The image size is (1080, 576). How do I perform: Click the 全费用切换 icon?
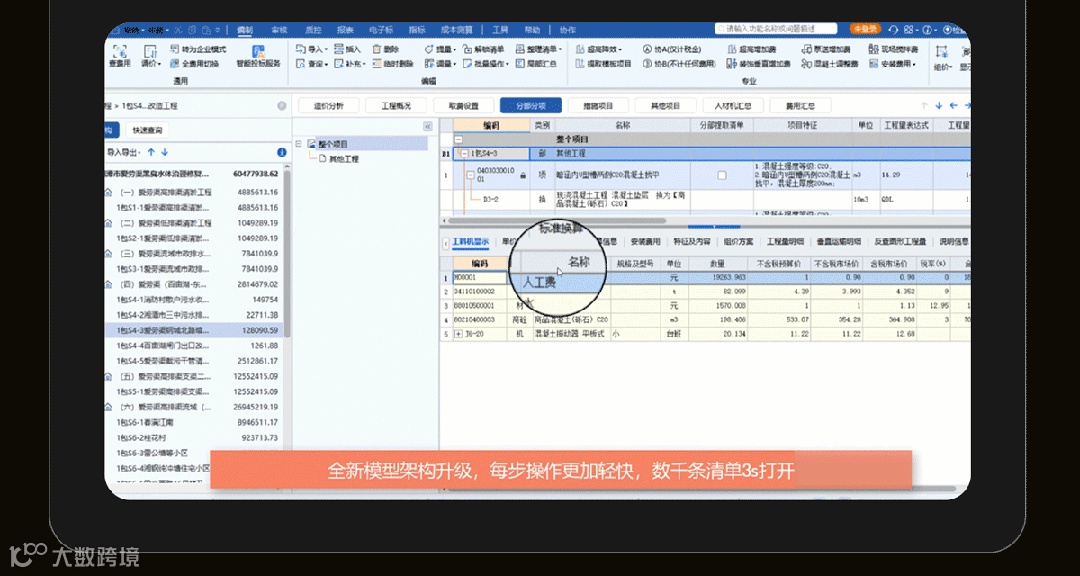176,63
